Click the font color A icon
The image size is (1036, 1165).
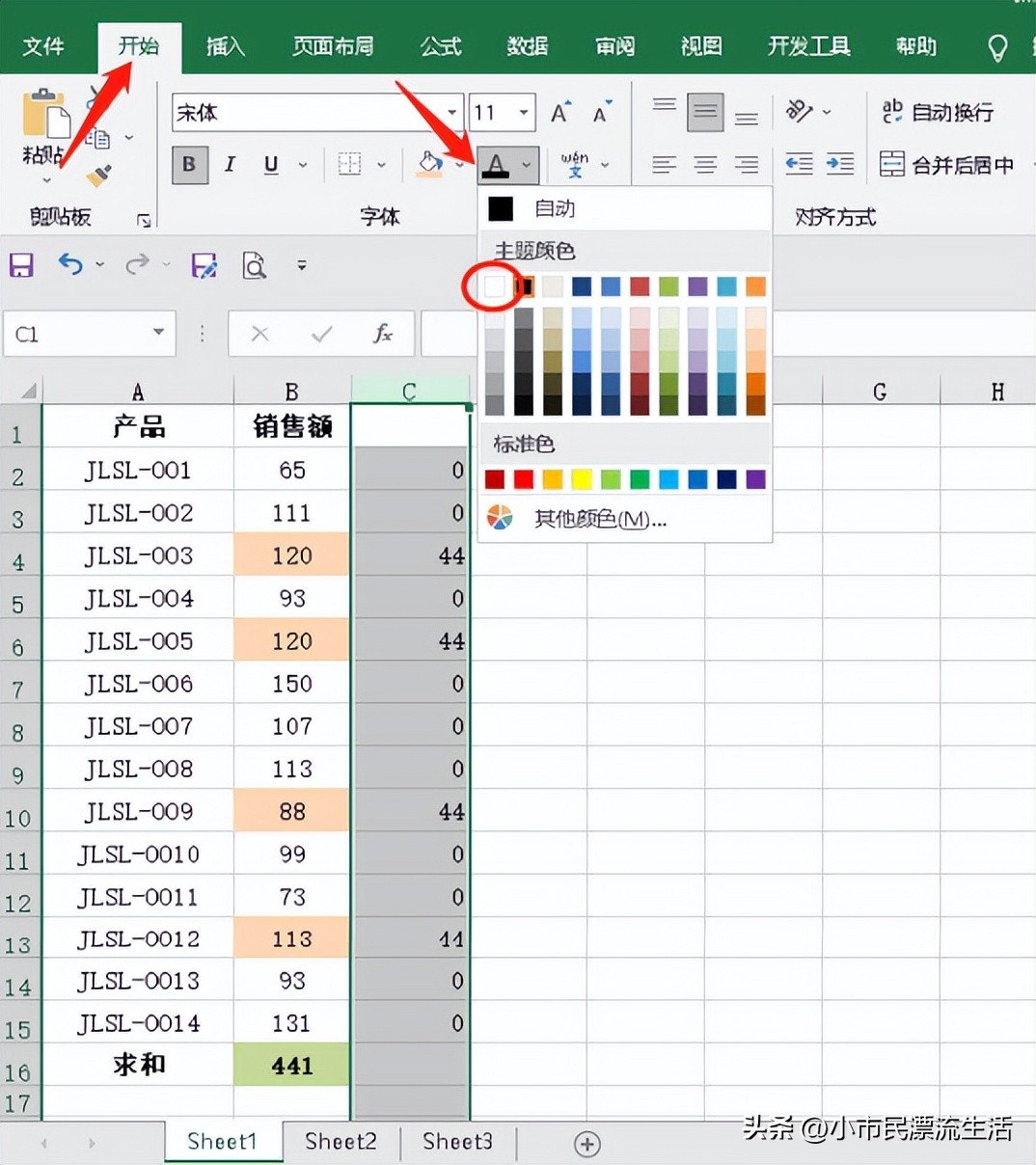point(496,165)
